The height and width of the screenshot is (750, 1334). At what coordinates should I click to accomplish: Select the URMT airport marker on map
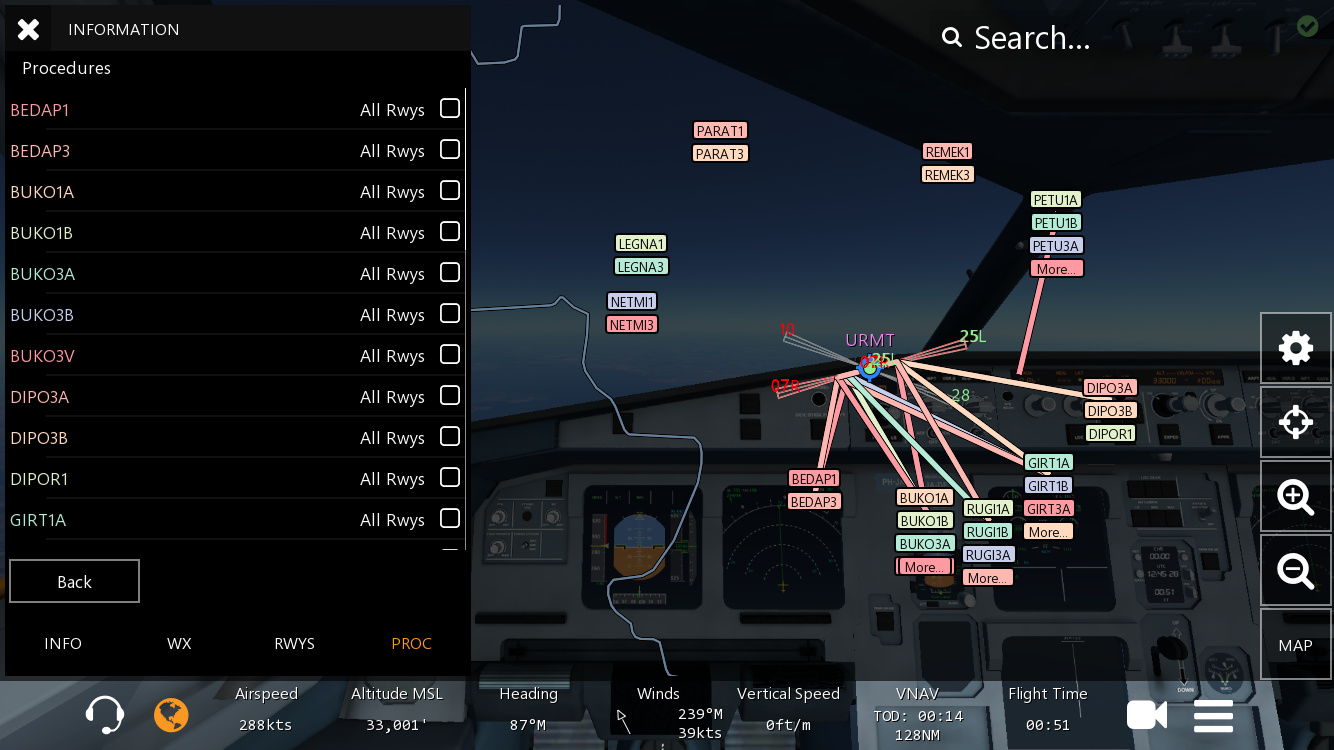click(870, 367)
